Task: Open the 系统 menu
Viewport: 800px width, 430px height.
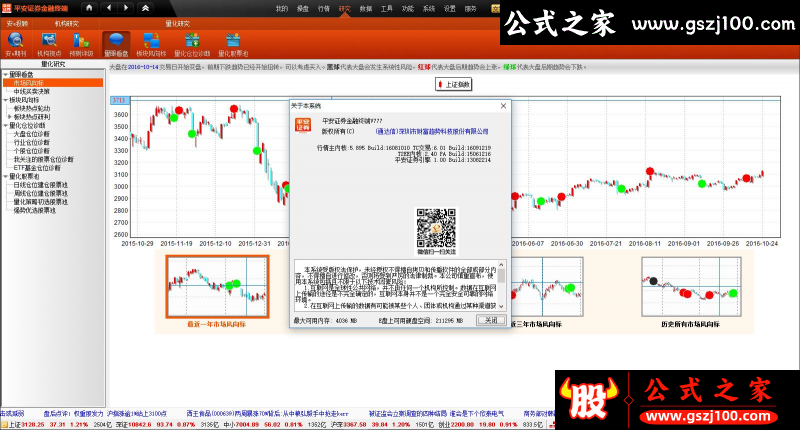Action: (429, 9)
